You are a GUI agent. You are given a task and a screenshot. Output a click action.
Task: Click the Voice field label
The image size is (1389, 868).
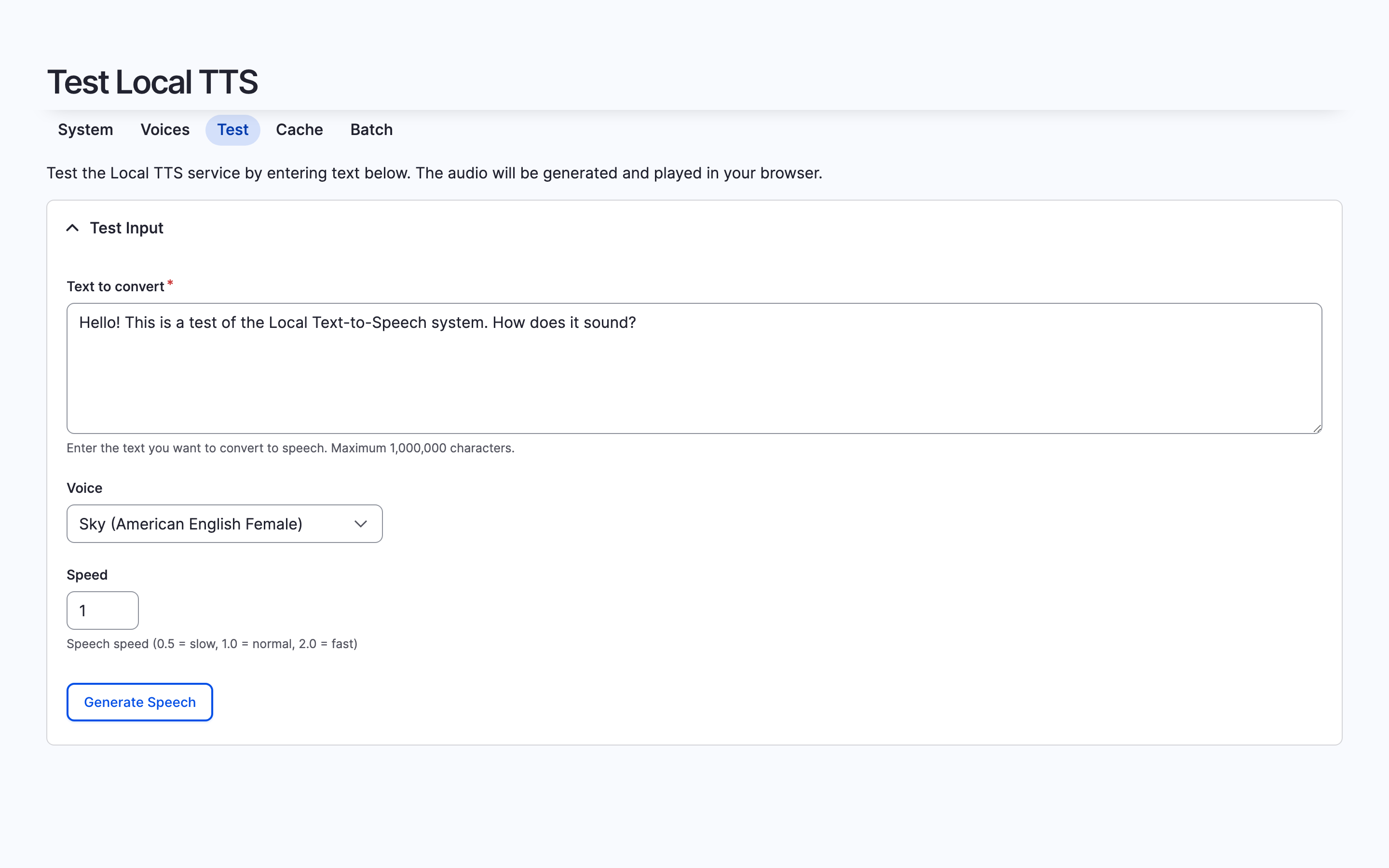coord(84,488)
